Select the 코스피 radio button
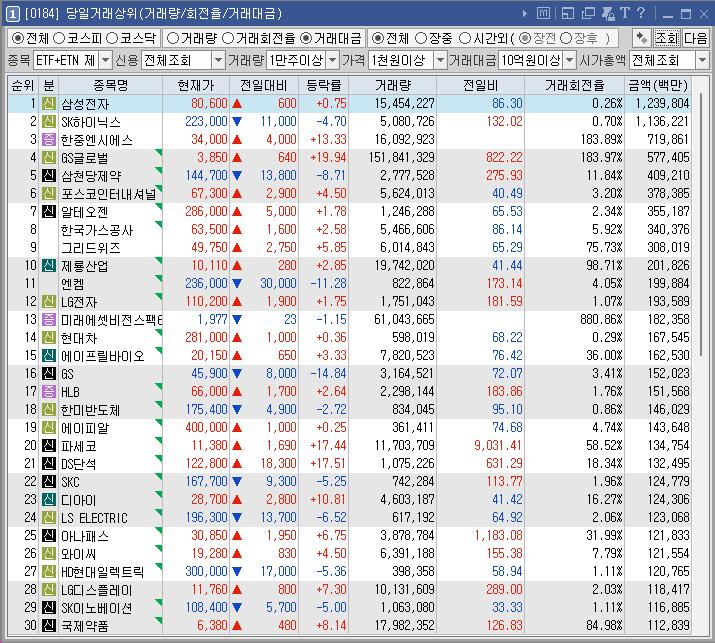Screen dimensions: 715x643 [59, 38]
